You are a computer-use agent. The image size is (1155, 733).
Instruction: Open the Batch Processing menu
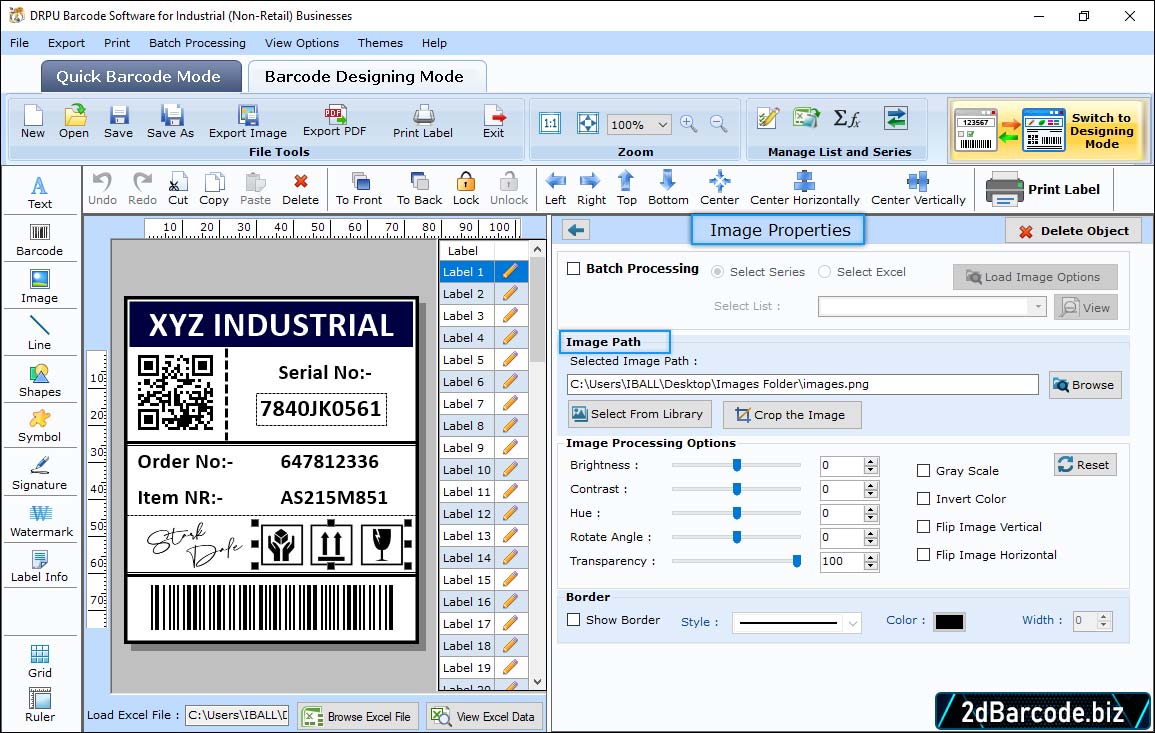click(197, 43)
